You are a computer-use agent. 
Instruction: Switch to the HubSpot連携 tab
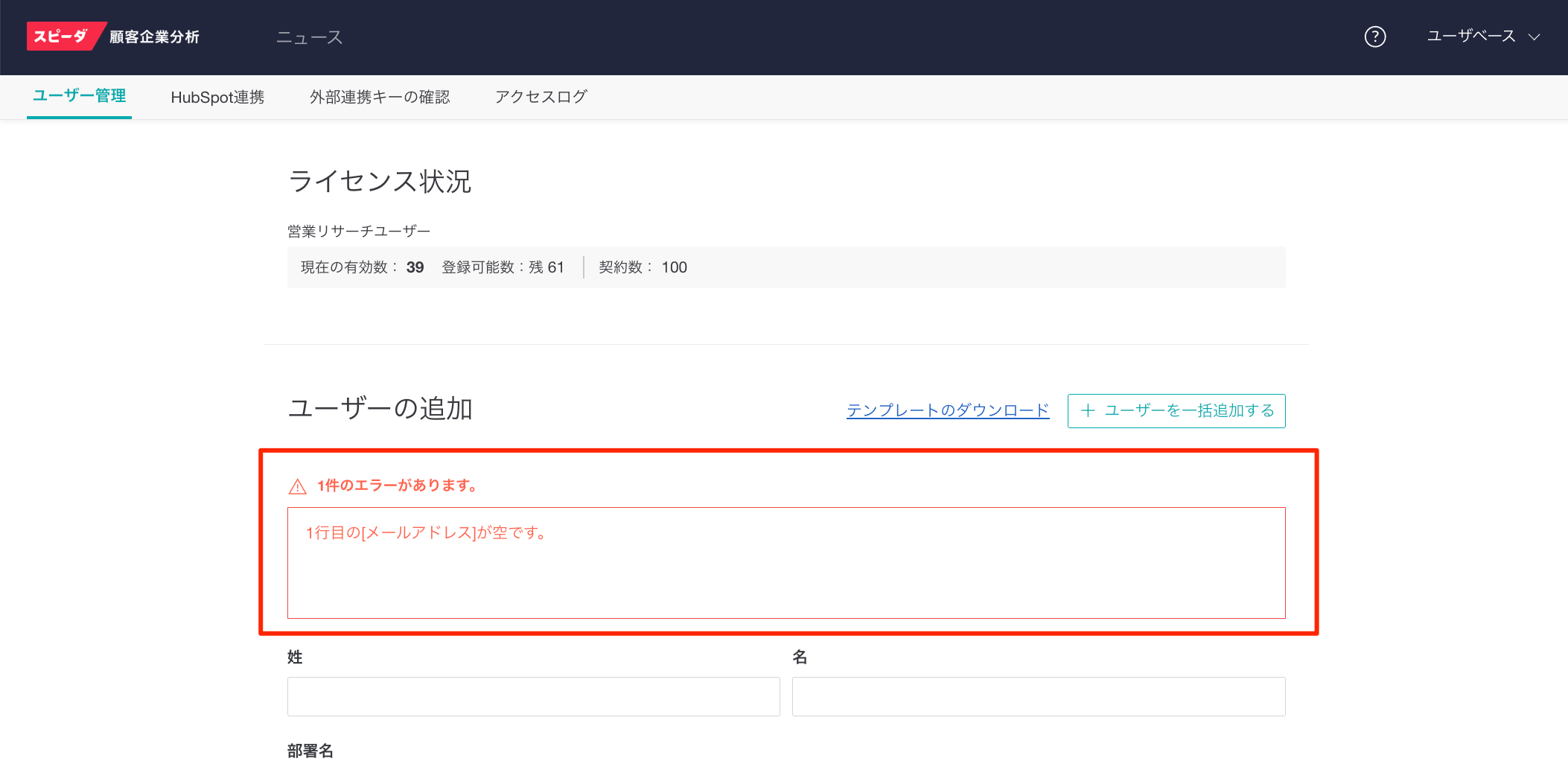pos(217,98)
